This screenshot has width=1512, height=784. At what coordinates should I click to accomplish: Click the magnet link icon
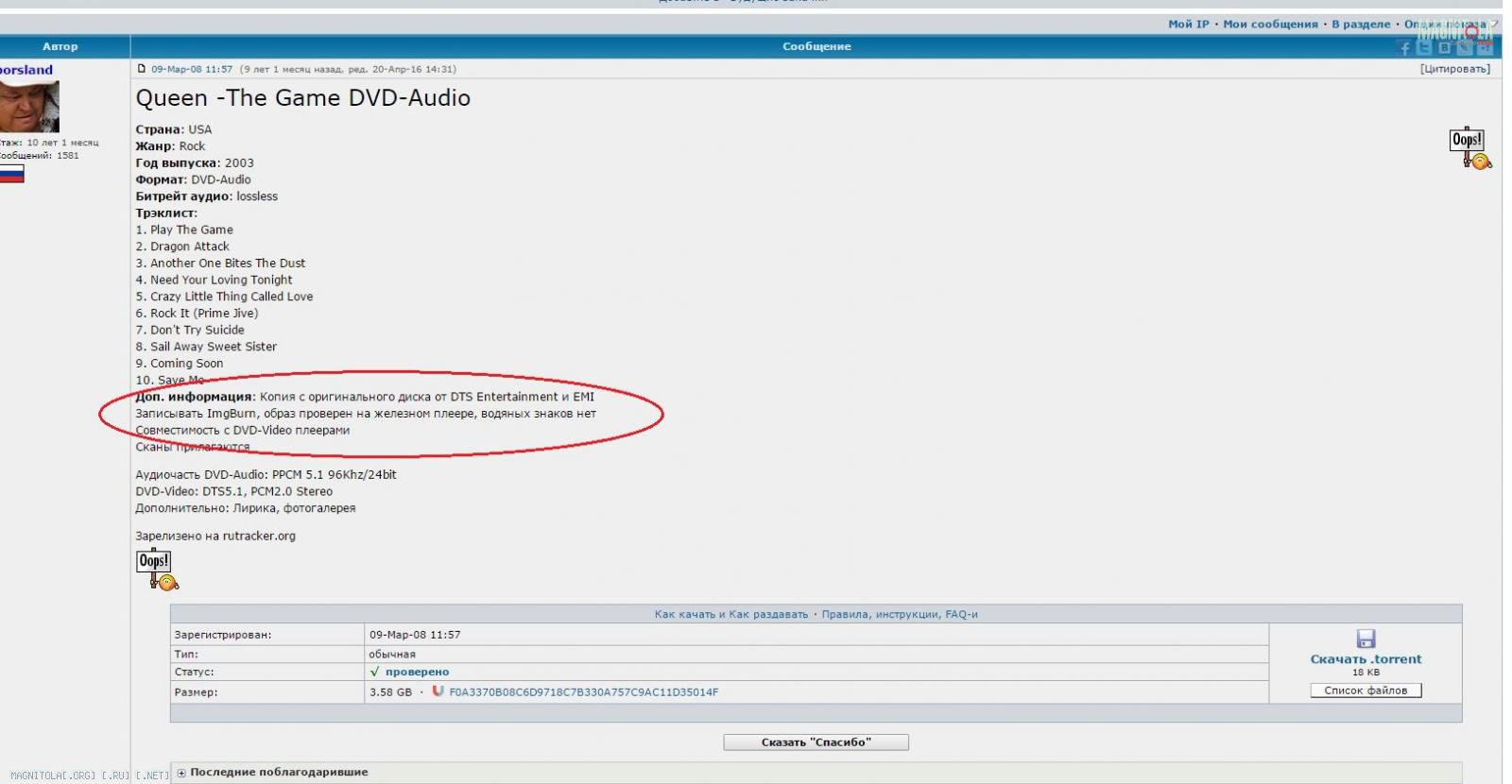point(438,691)
